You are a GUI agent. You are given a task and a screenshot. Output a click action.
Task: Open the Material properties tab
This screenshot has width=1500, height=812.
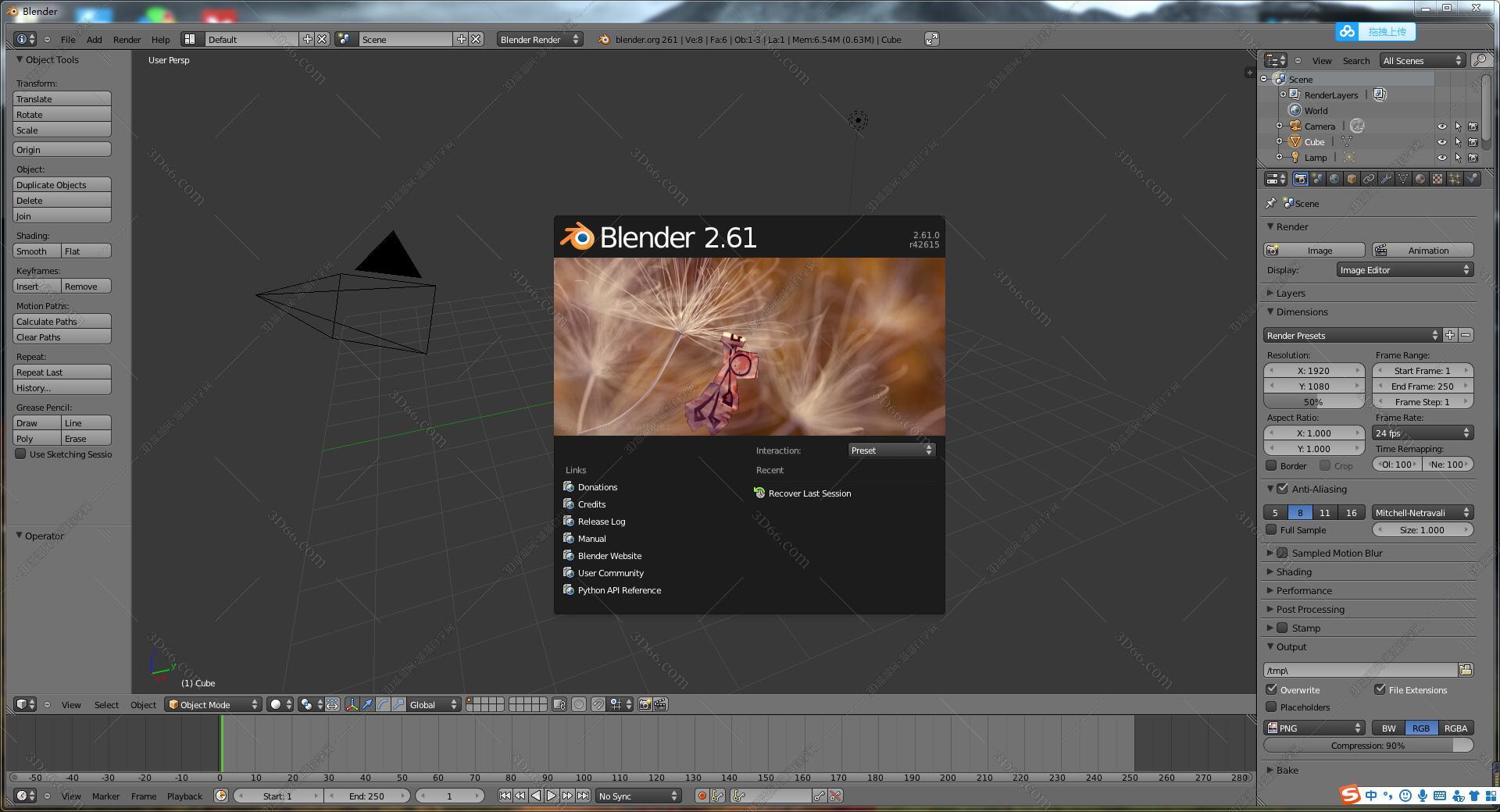(1420, 179)
